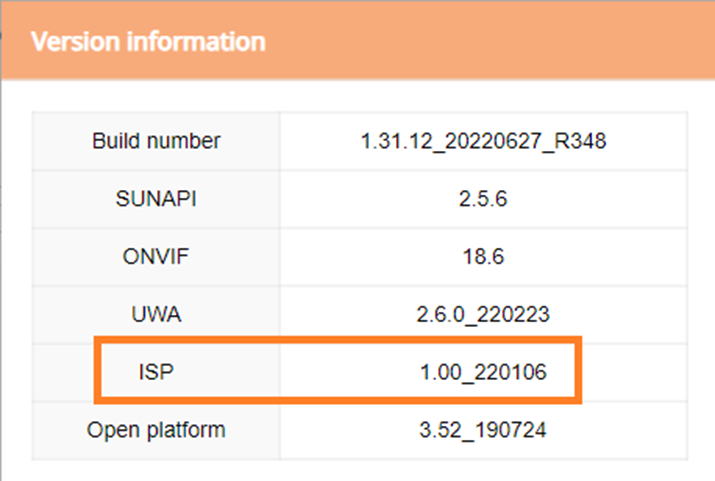Select the ONVIF label cell
The image size is (715, 481).
(x=156, y=257)
